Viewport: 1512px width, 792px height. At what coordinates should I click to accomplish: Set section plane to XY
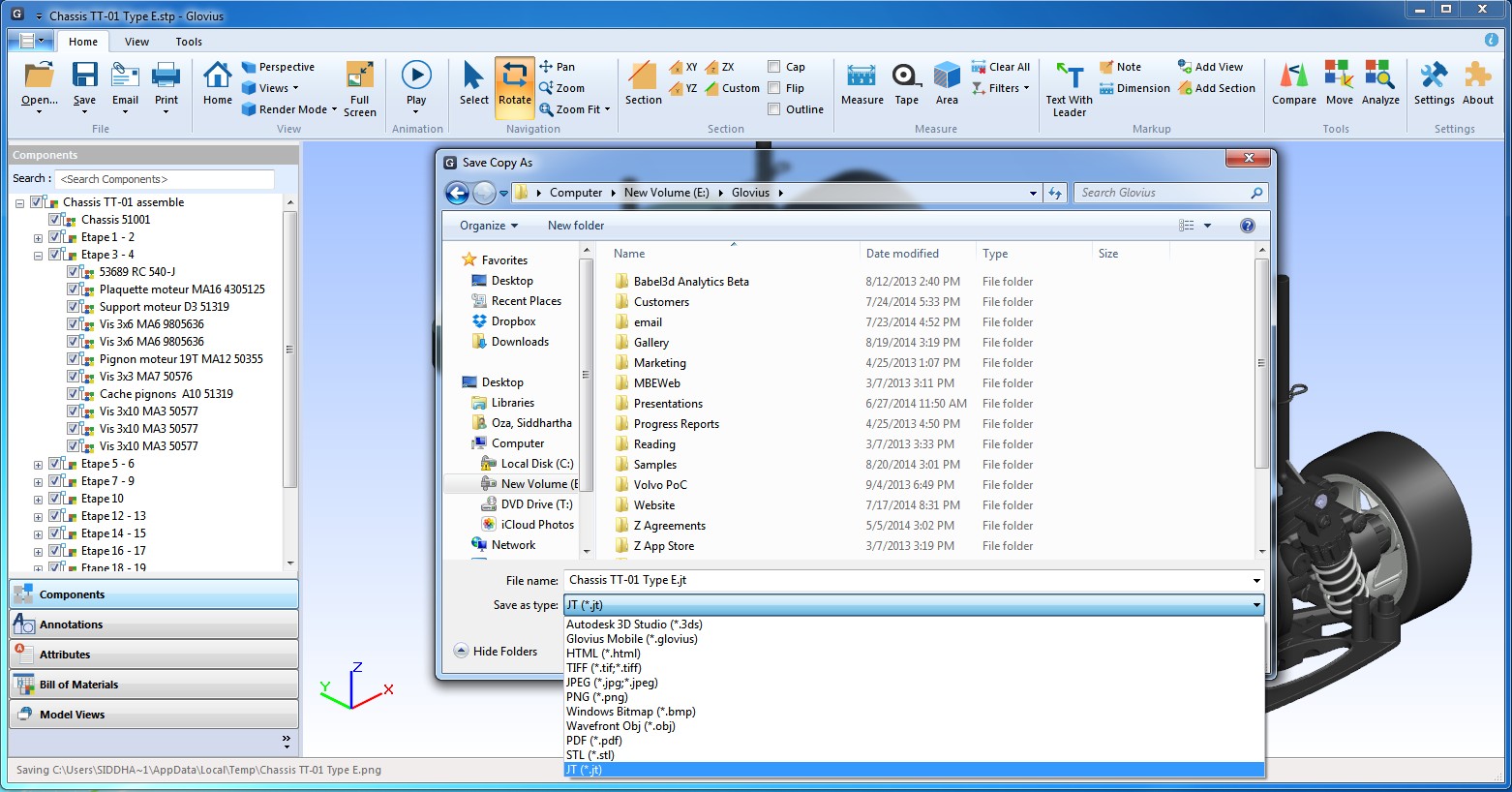683,67
